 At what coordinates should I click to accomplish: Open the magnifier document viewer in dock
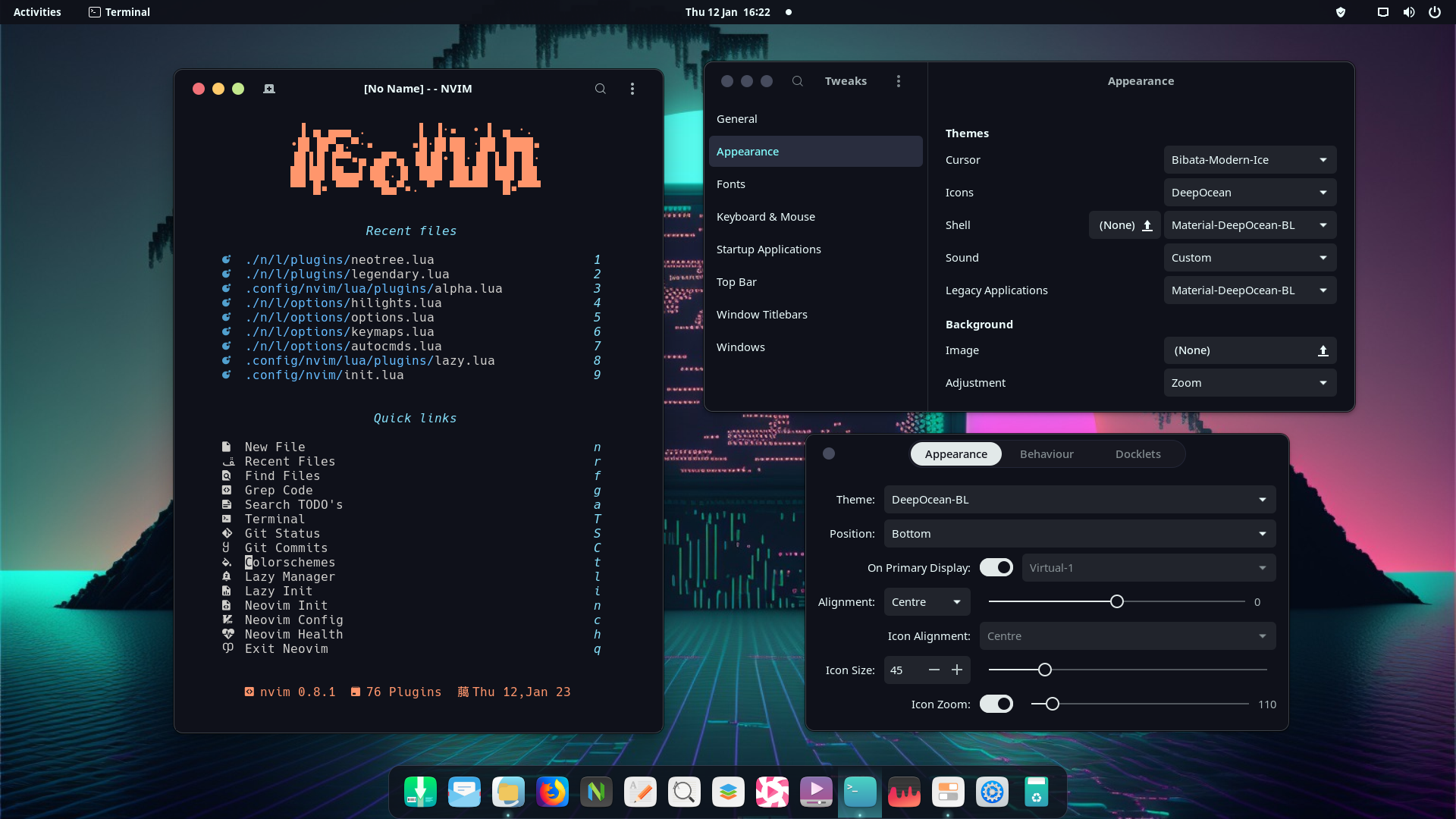tap(684, 792)
